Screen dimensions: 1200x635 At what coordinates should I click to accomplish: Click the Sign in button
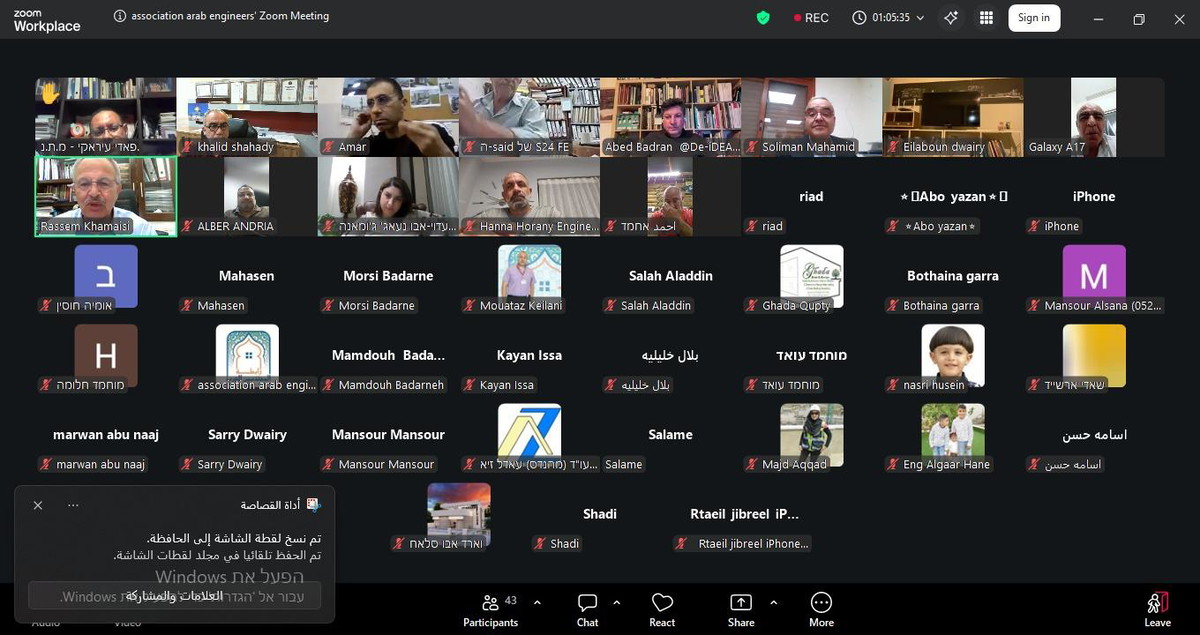(x=1033, y=18)
